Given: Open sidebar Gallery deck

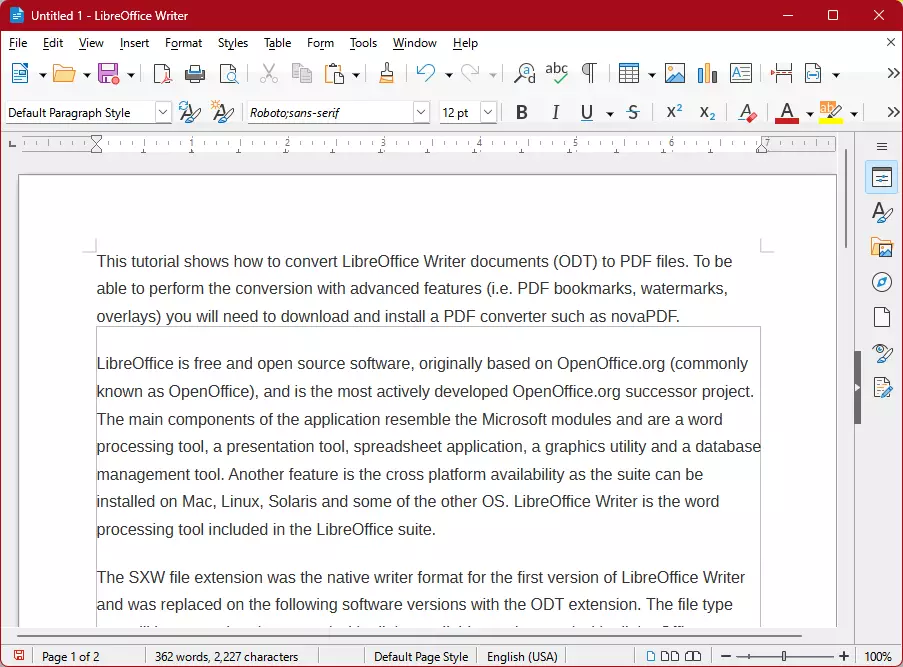Looking at the screenshot, I should click(882, 248).
